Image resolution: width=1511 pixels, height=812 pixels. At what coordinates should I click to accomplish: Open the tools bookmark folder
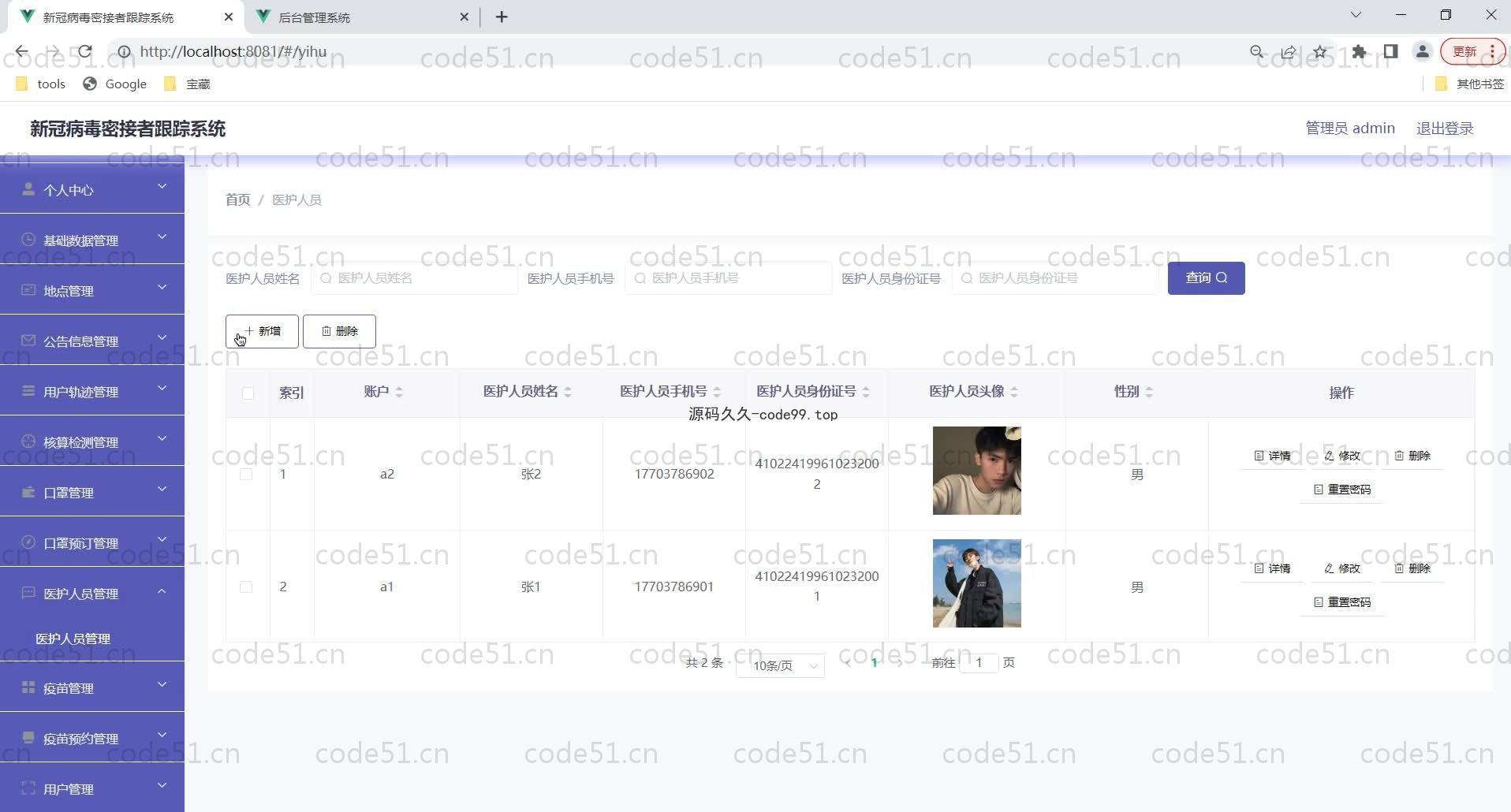click(x=40, y=84)
